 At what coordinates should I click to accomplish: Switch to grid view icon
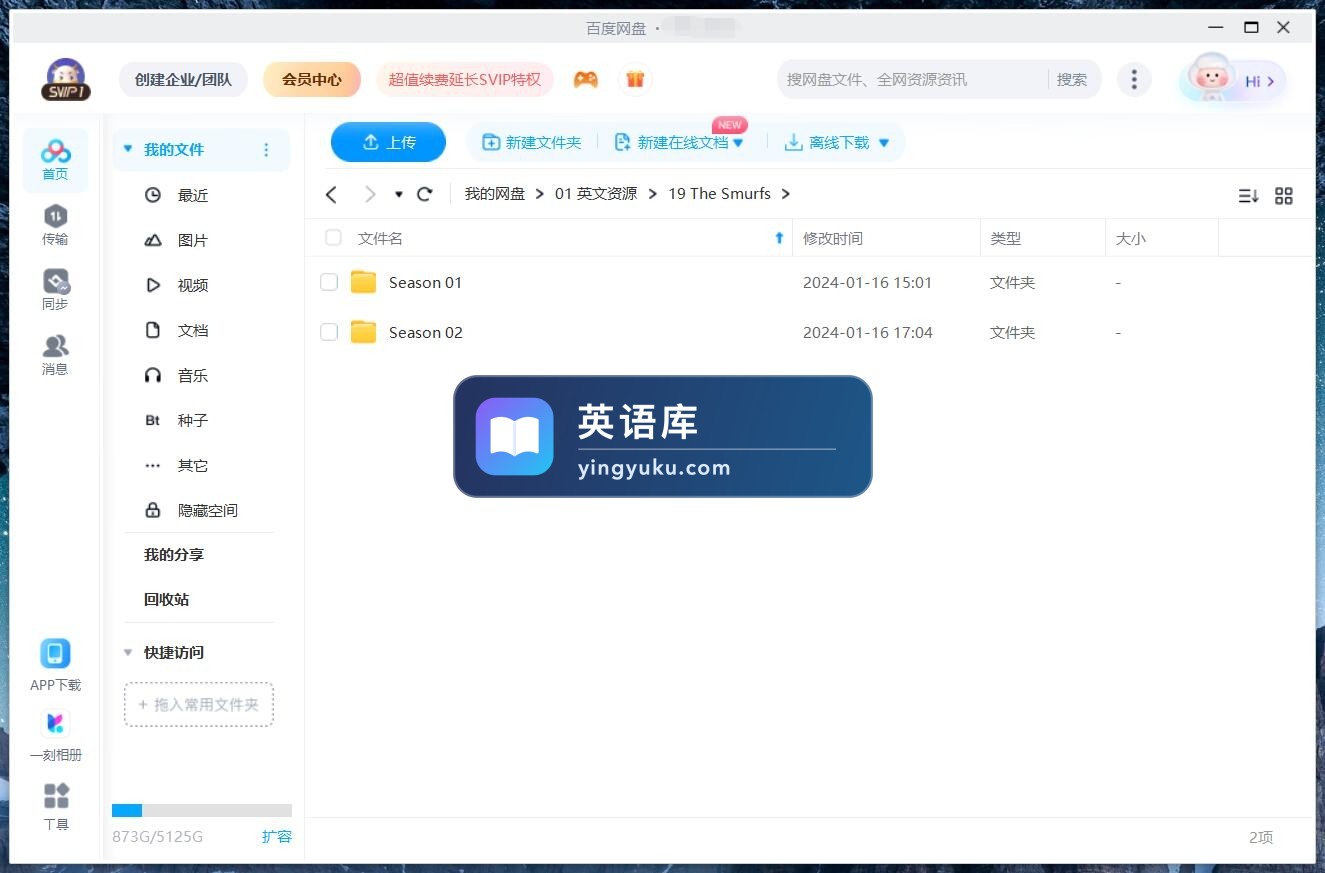click(1284, 196)
